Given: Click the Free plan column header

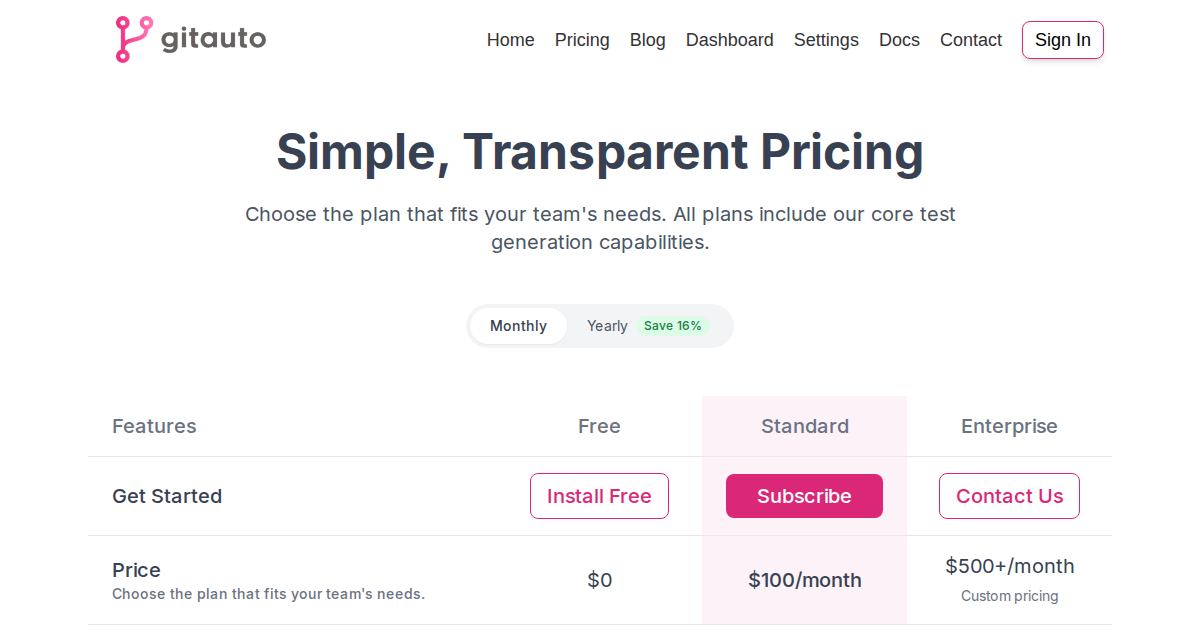Looking at the screenshot, I should pos(599,426).
